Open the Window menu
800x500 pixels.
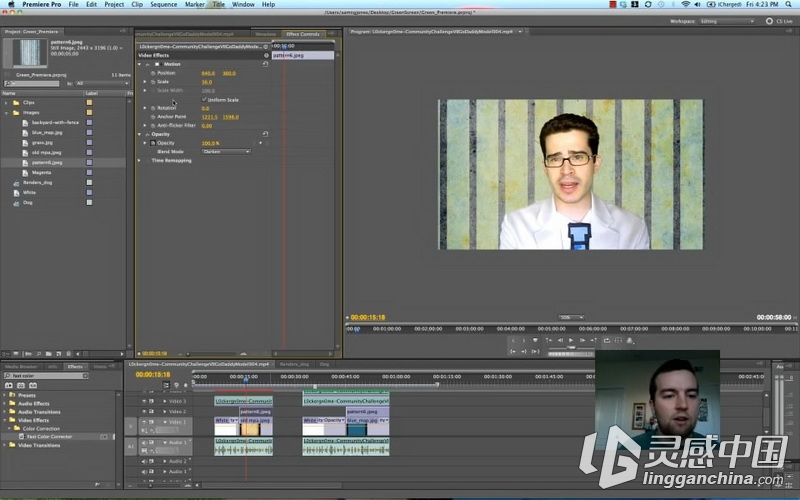(x=243, y=4)
